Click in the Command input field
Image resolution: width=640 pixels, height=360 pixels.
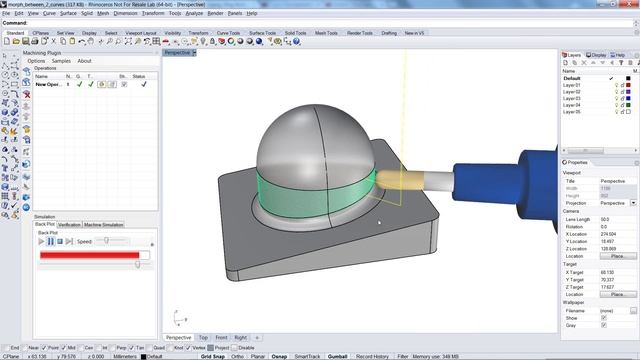click(330, 23)
